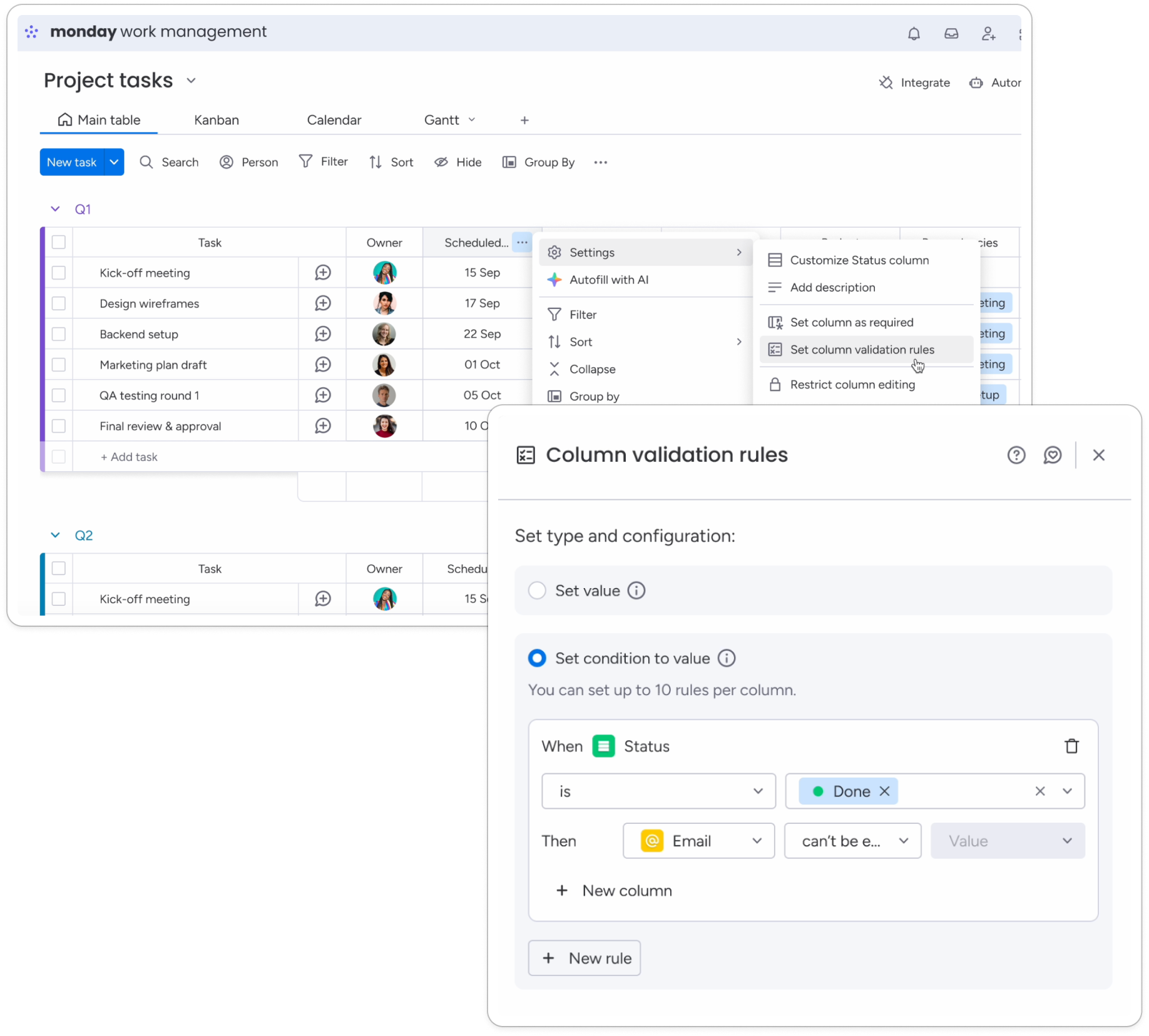Open the inbox tray icon

[951, 34]
